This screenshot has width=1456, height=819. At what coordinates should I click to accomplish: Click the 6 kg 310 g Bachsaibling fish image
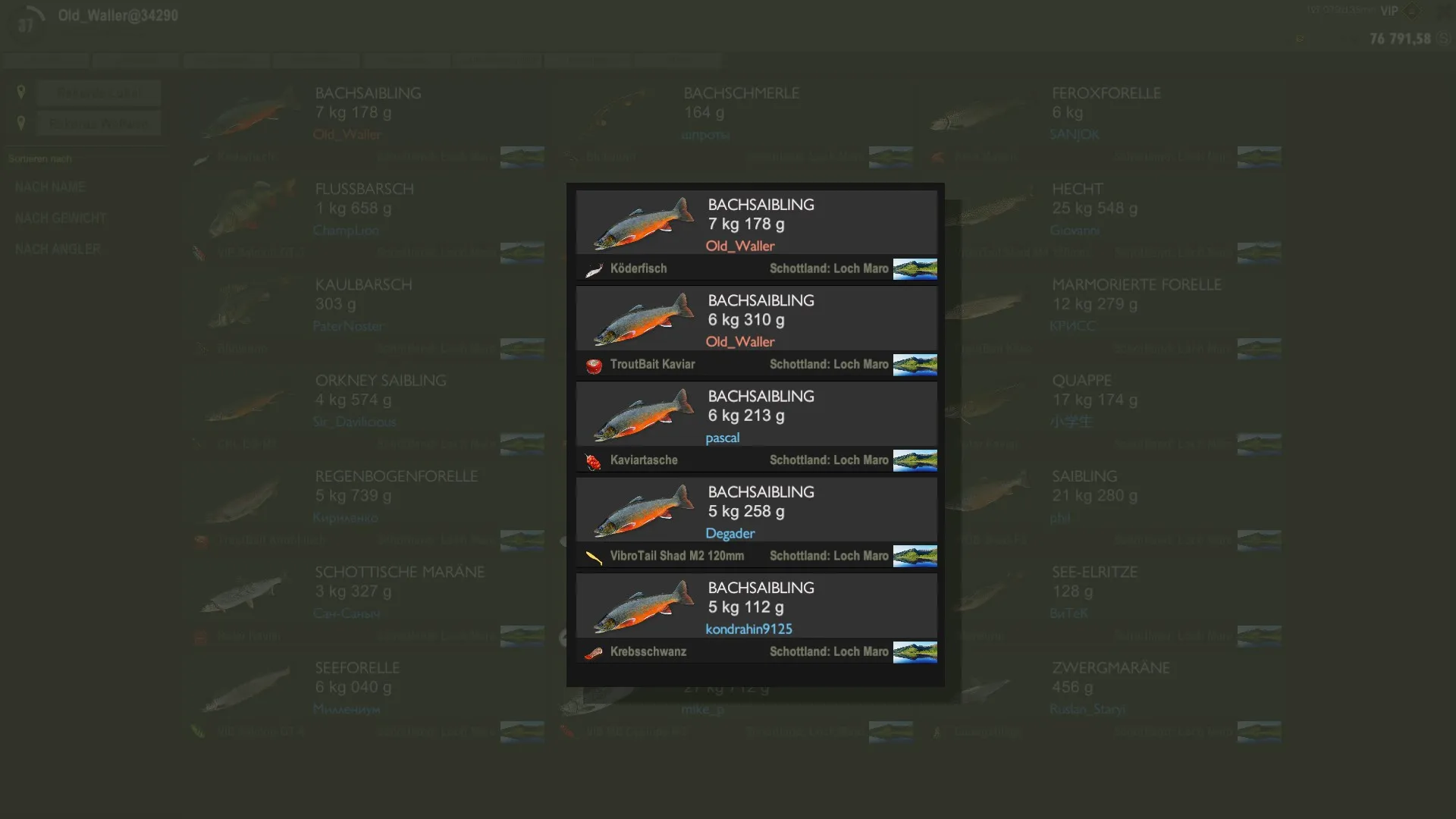point(643,318)
